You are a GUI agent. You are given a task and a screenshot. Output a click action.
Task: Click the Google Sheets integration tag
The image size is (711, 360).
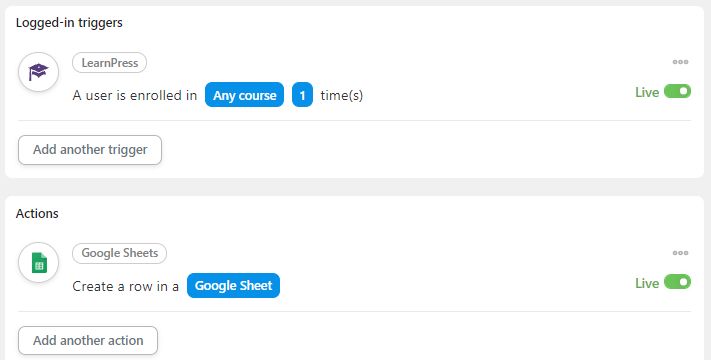tap(120, 253)
